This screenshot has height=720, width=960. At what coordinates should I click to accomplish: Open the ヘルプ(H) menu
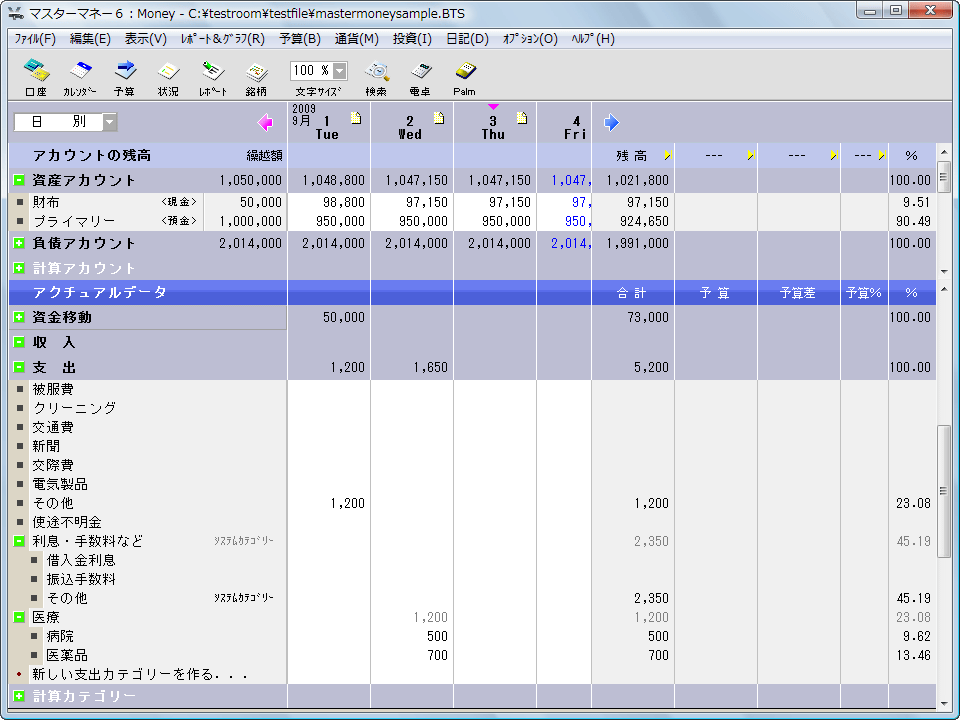click(x=593, y=39)
